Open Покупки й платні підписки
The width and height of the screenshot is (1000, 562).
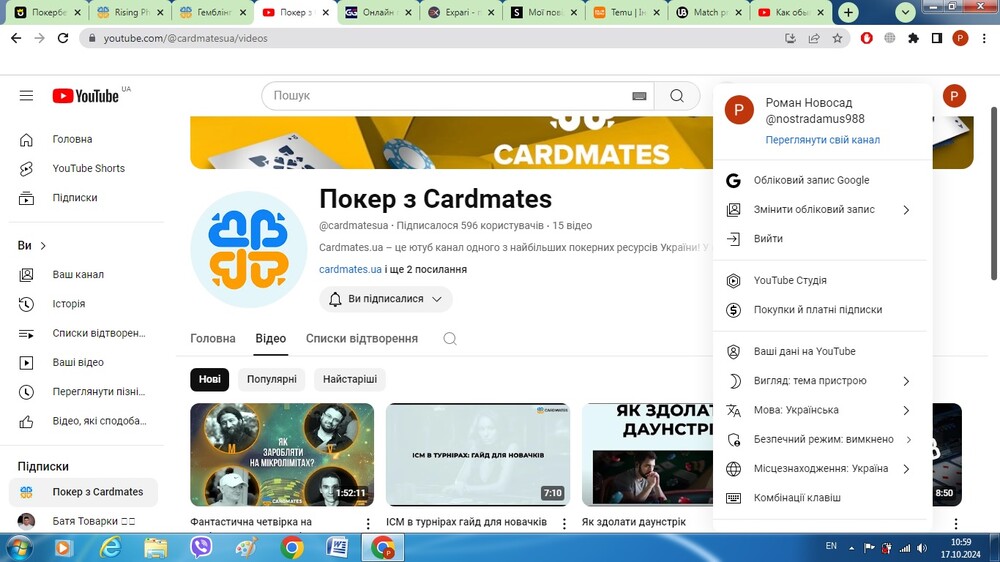point(822,310)
